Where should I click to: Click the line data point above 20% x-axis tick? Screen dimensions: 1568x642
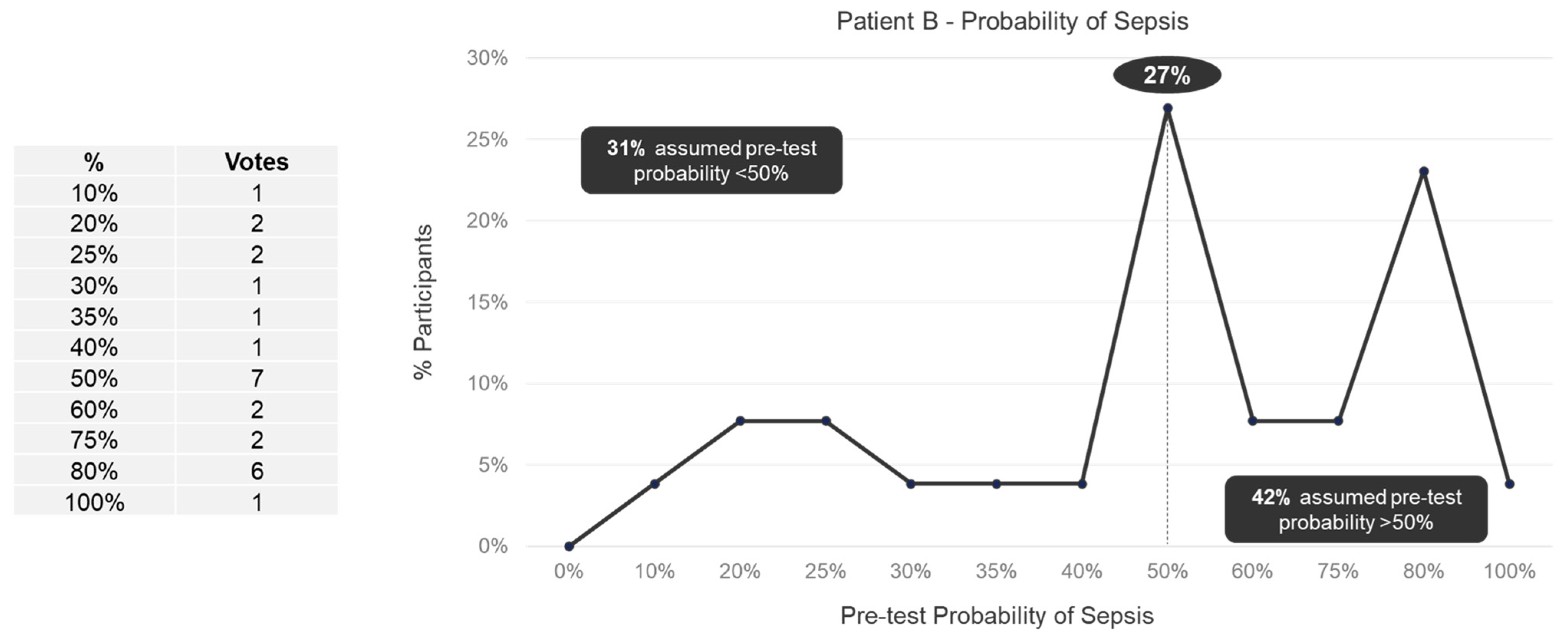(x=740, y=421)
